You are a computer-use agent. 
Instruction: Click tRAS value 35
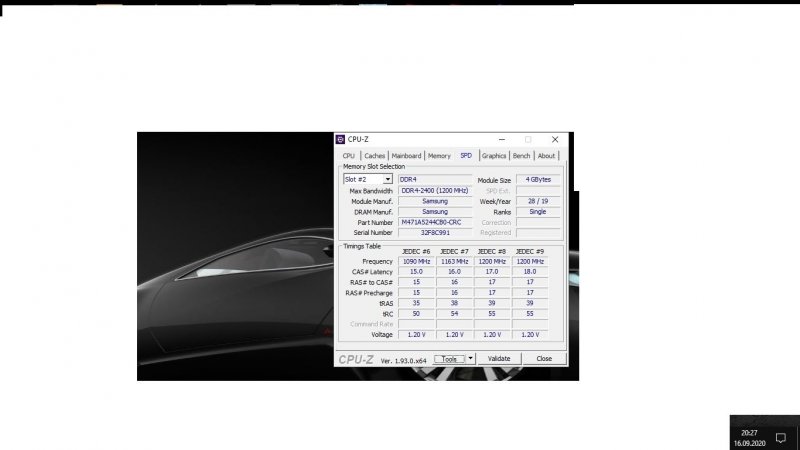point(416,303)
